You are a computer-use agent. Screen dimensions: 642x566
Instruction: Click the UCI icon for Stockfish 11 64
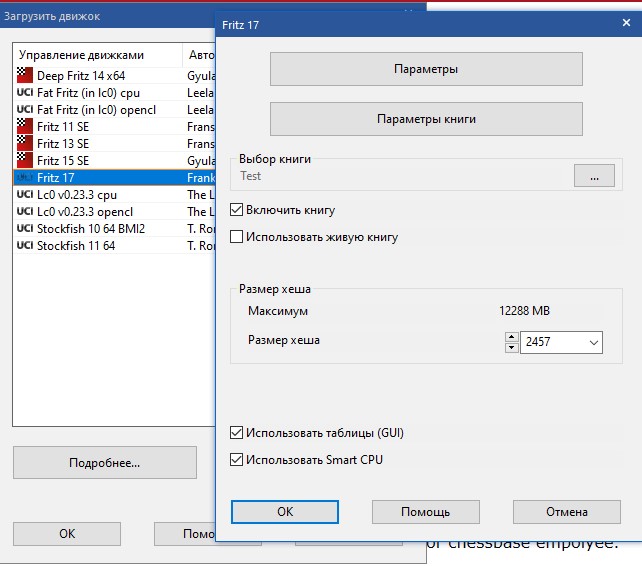point(25,245)
